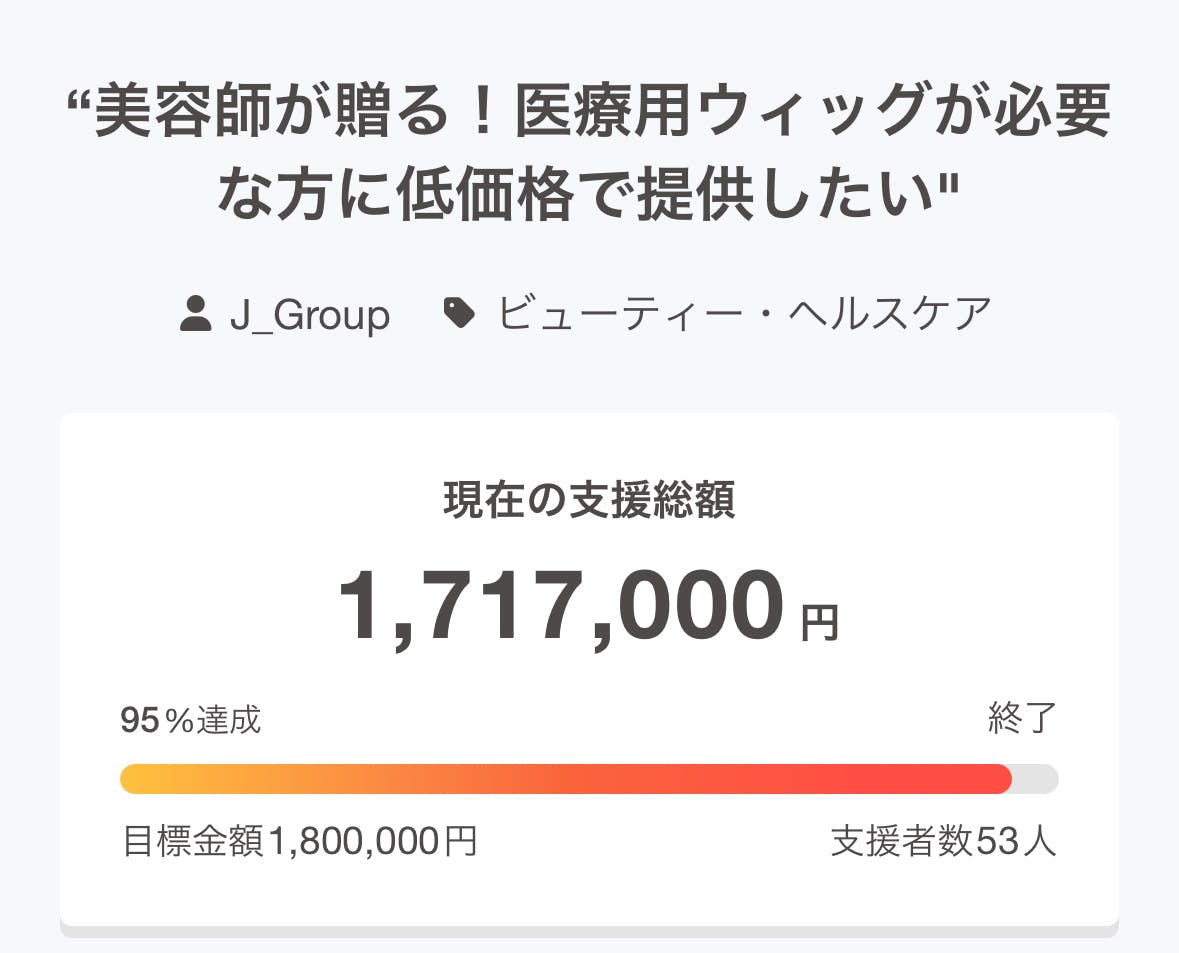1179x953 pixels.
Task: Click the tag icon before ビューティー・ヘルスケア
Action: tap(459, 314)
